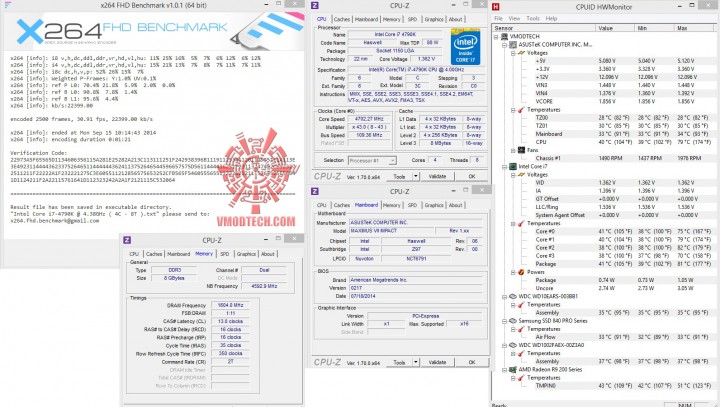Screen dimensions: 720x407
Task: Click the AMD Radeon R9 200 graphics card icon
Action: pos(513,369)
